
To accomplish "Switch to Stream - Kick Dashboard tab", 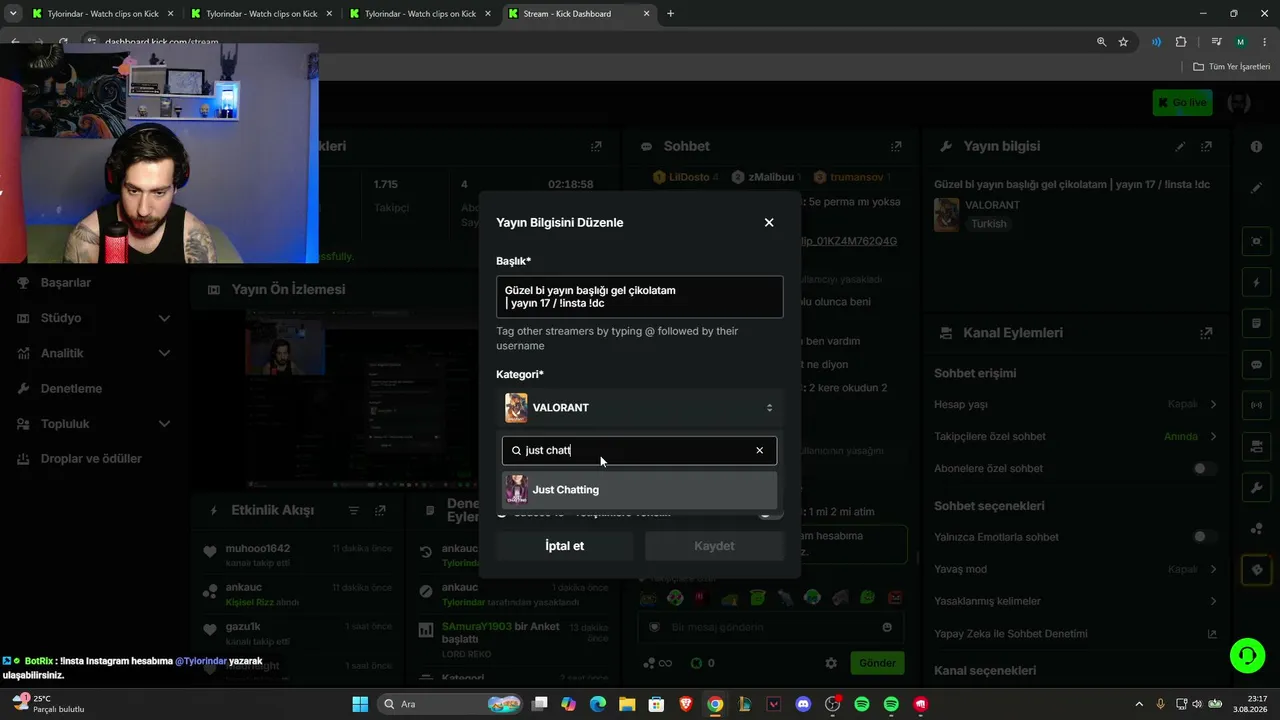I will 580,14.
